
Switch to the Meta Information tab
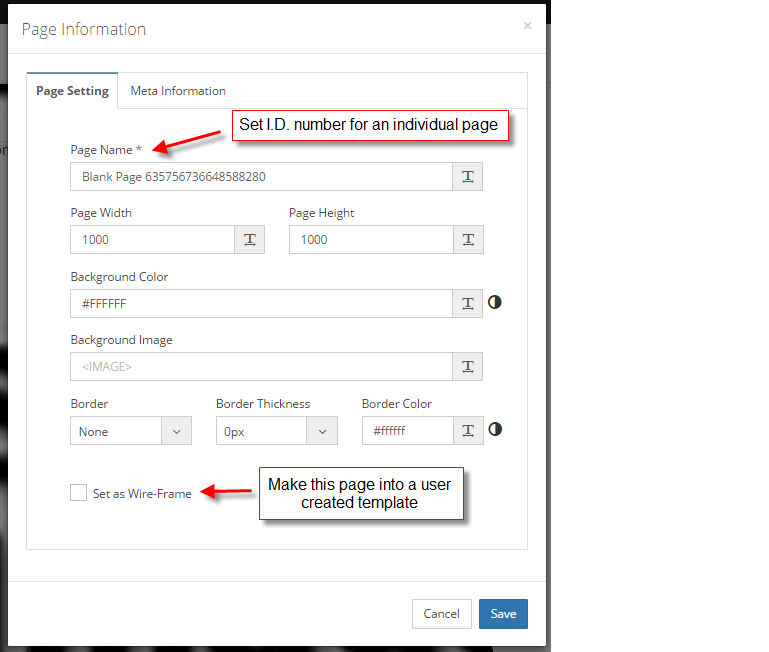click(178, 91)
